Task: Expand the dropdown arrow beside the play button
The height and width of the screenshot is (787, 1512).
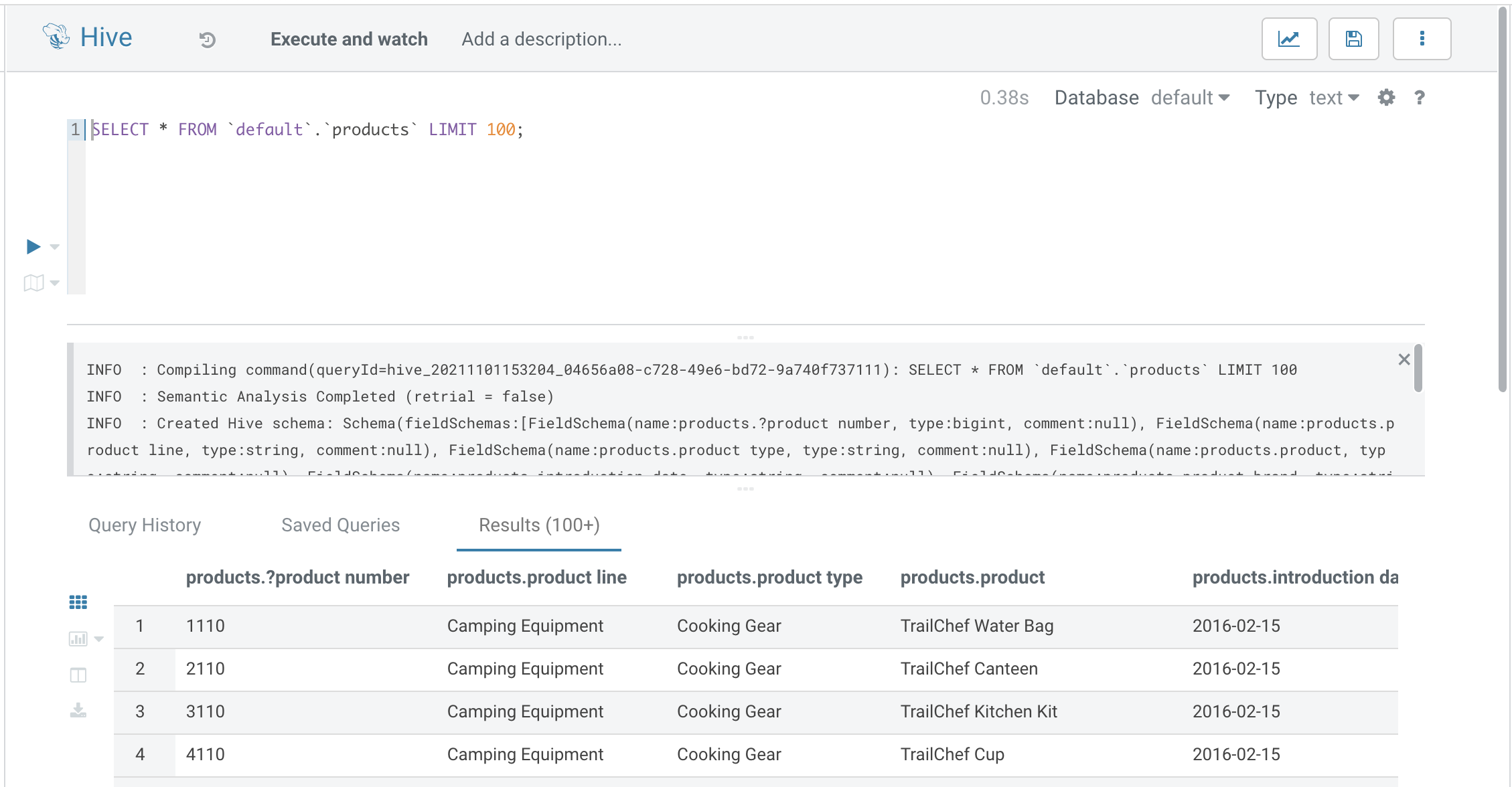Action: (55, 247)
